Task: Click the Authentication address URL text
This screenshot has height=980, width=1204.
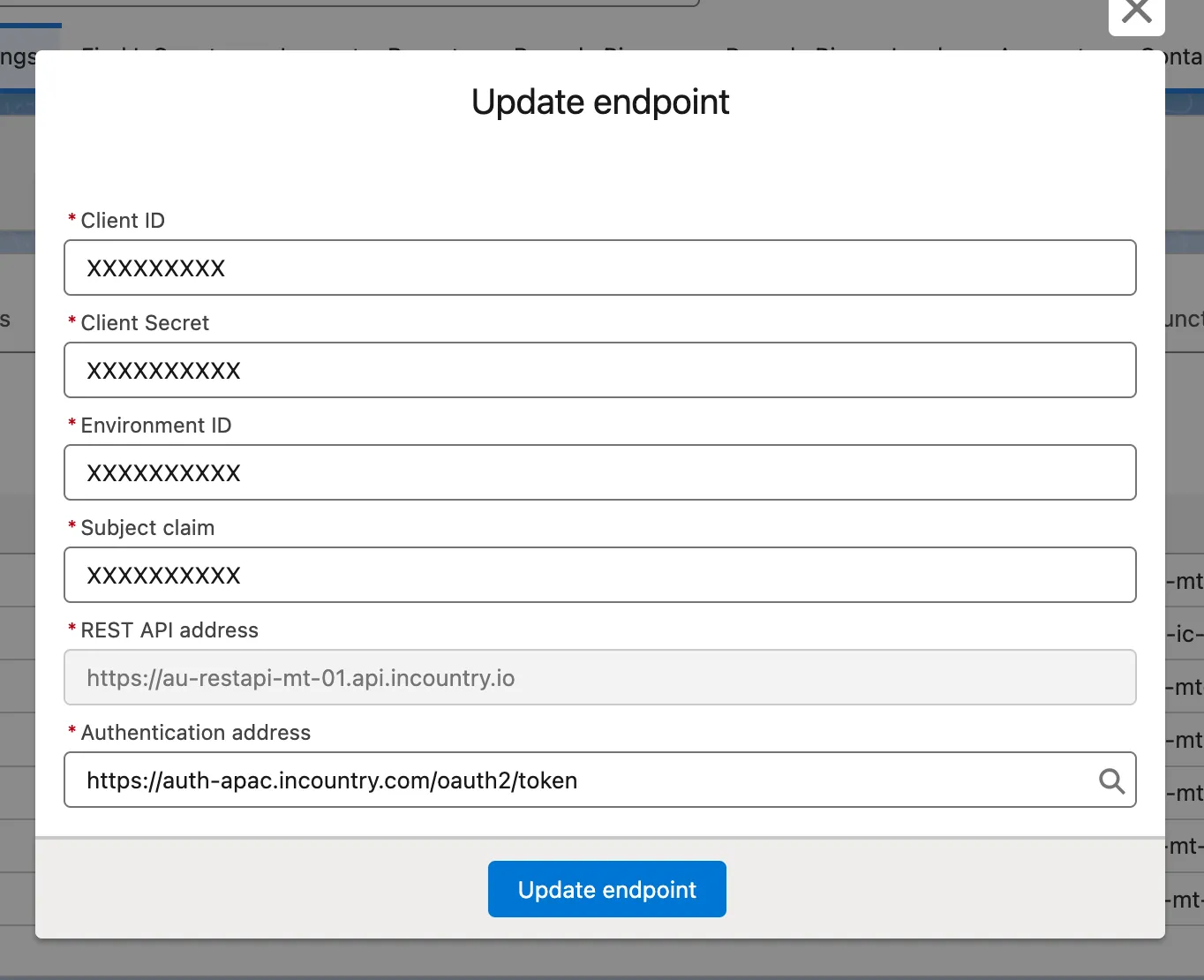Action: click(x=332, y=780)
